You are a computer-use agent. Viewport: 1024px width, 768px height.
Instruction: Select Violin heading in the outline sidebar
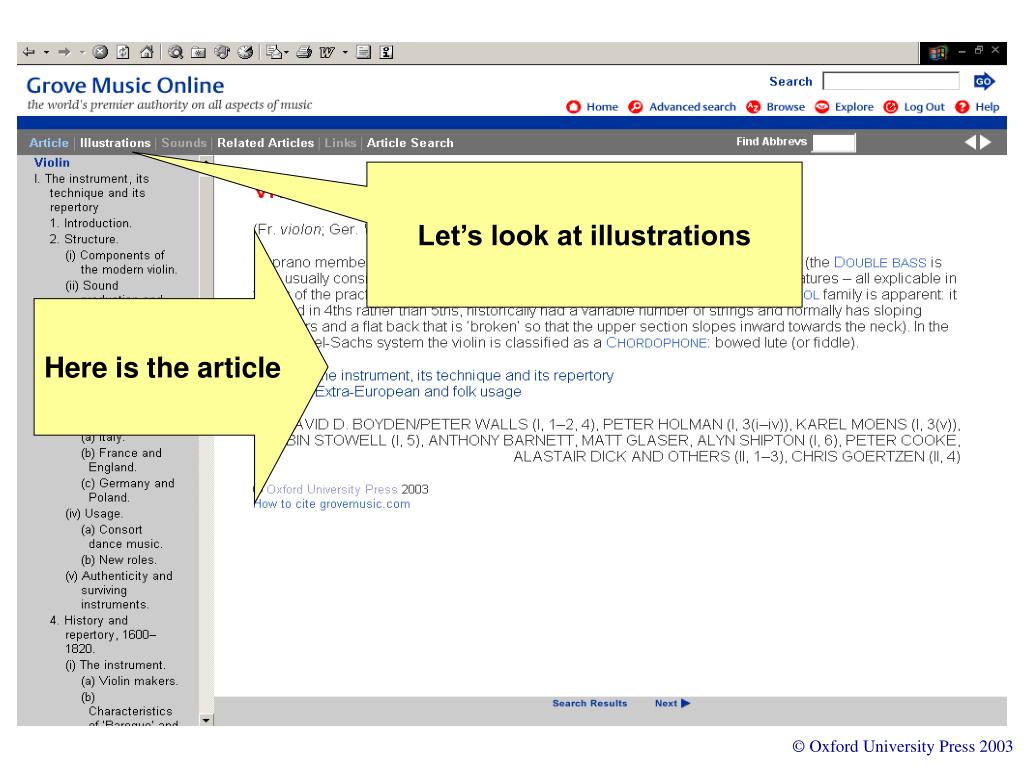click(x=52, y=163)
